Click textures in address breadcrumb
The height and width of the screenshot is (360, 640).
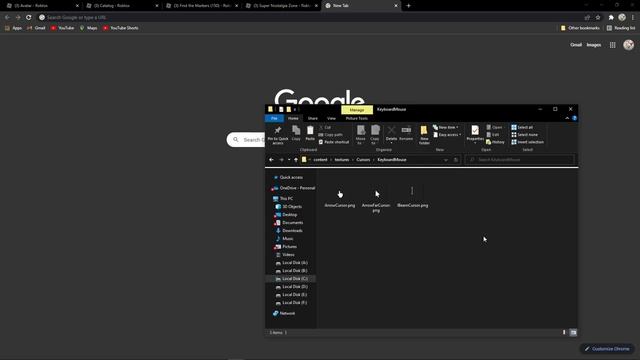point(342,160)
